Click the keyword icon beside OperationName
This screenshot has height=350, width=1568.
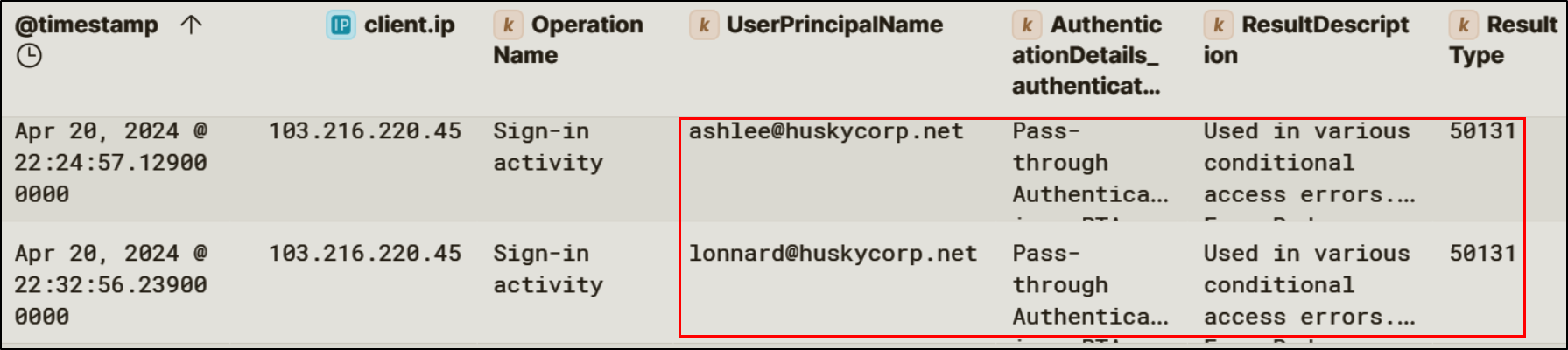pos(508,25)
